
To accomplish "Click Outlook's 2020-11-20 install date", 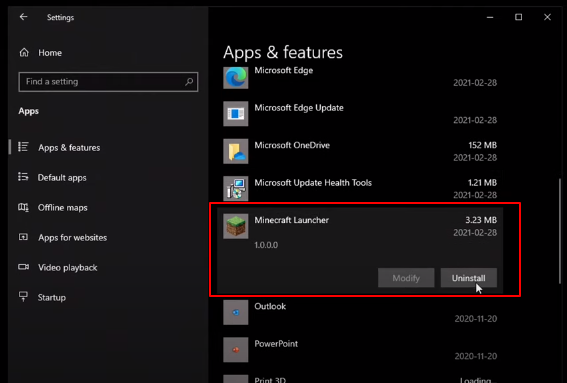I will click(x=476, y=319).
